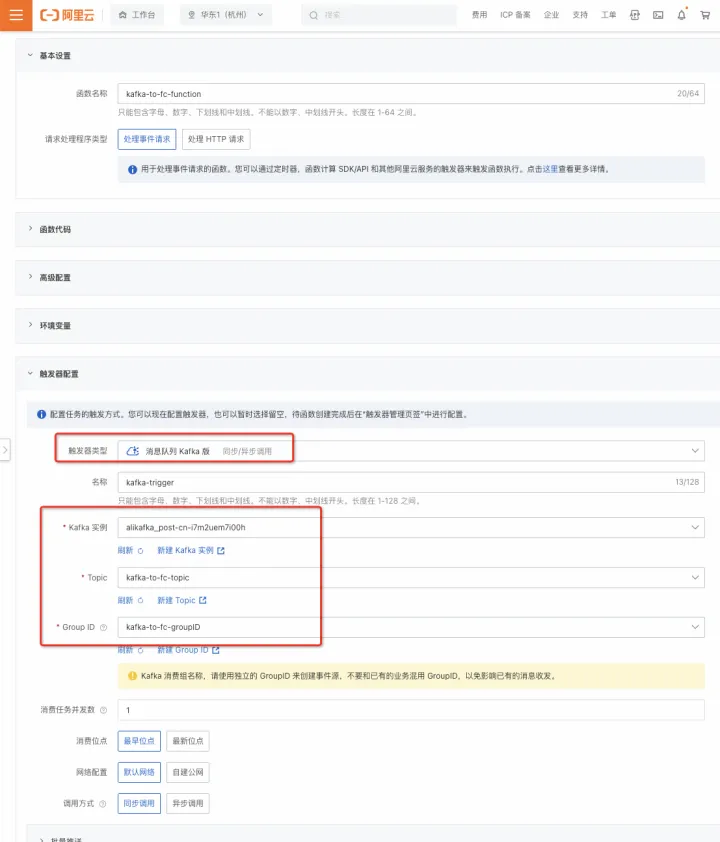Collapse the 基本设置 section
Viewport: 720px width, 842px height.
(31, 55)
